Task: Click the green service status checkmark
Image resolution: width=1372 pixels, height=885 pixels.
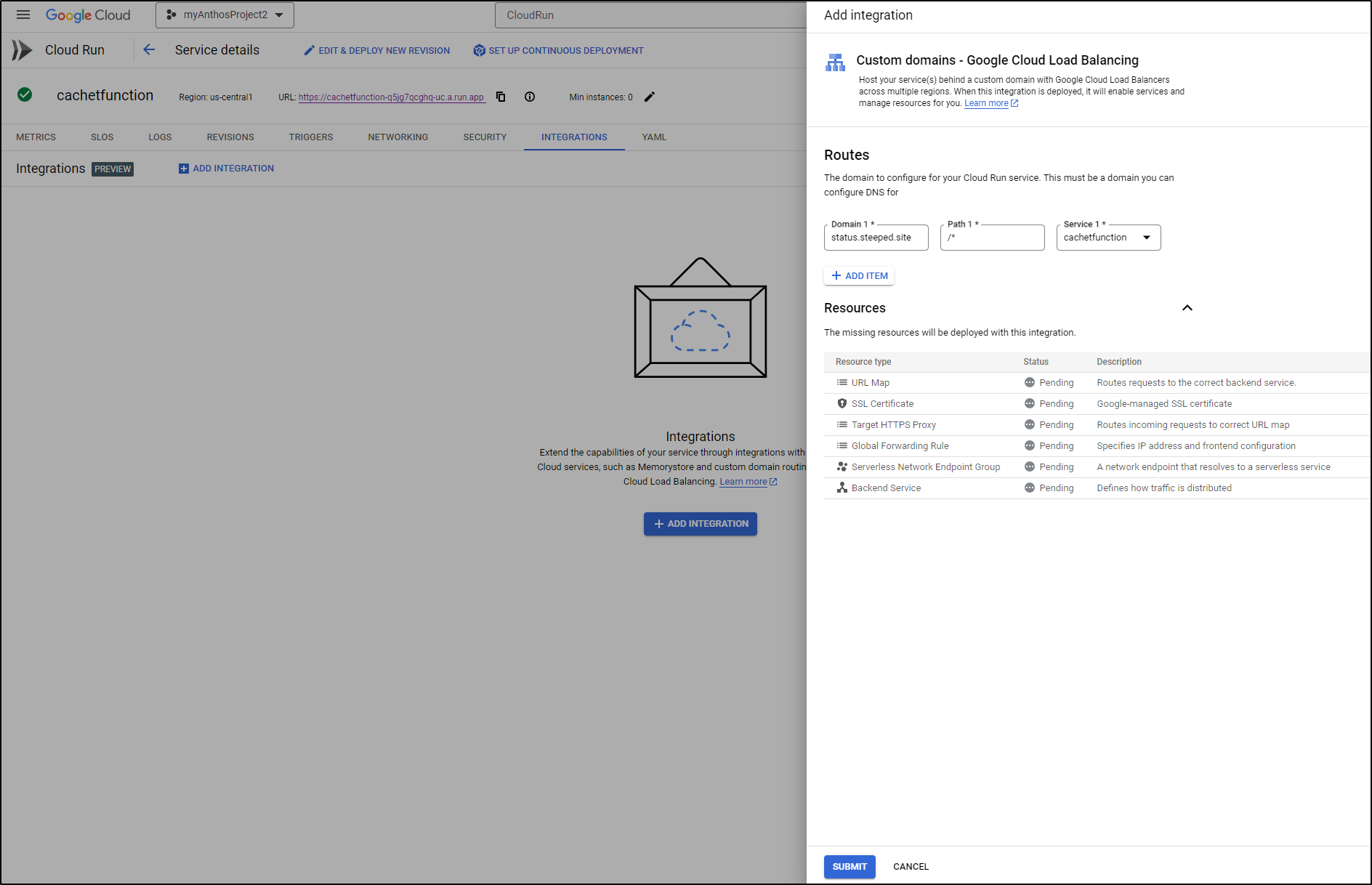Action: pyautogui.click(x=25, y=94)
